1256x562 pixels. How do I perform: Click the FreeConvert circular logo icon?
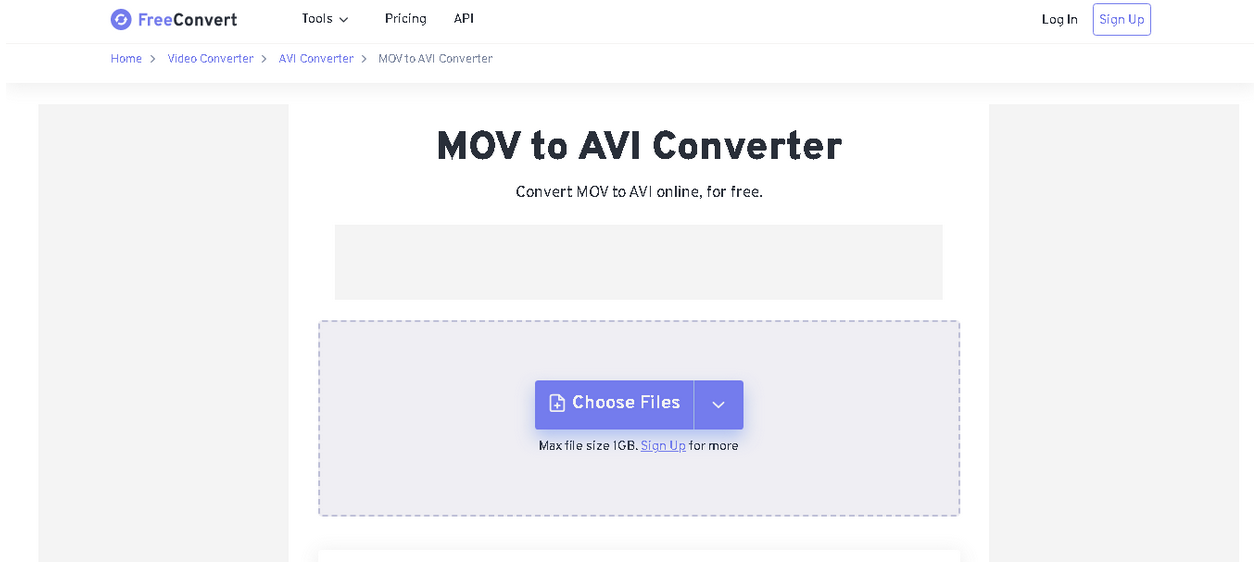pyautogui.click(x=121, y=19)
